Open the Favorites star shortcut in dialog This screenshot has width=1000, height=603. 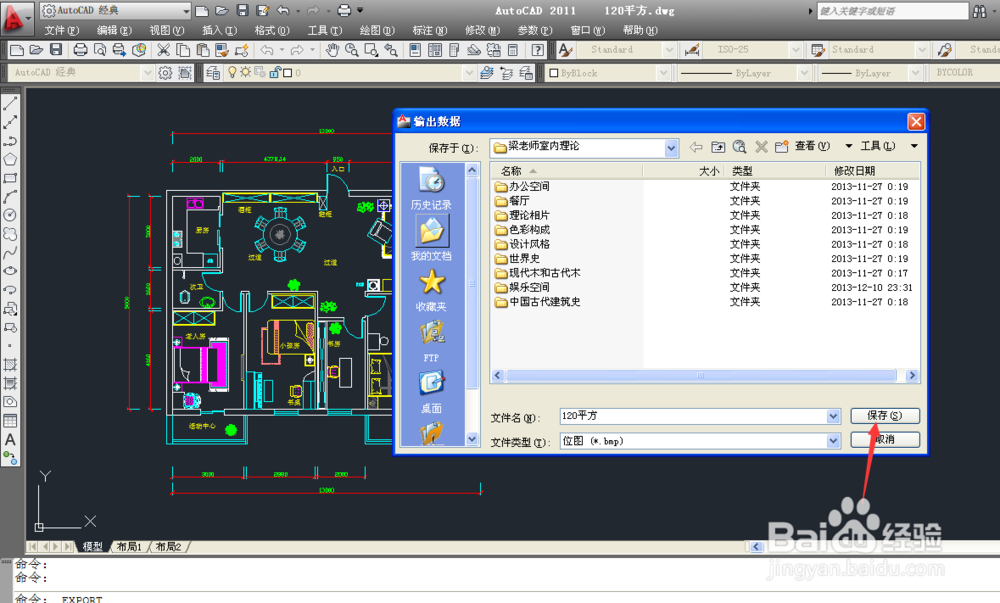[x=431, y=291]
